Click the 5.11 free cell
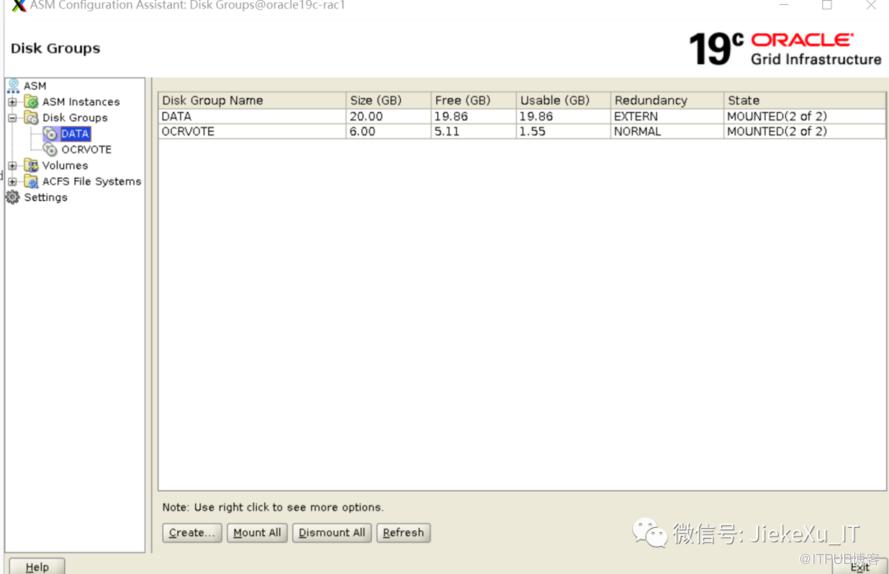This screenshot has height=574, width=889. point(473,132)
